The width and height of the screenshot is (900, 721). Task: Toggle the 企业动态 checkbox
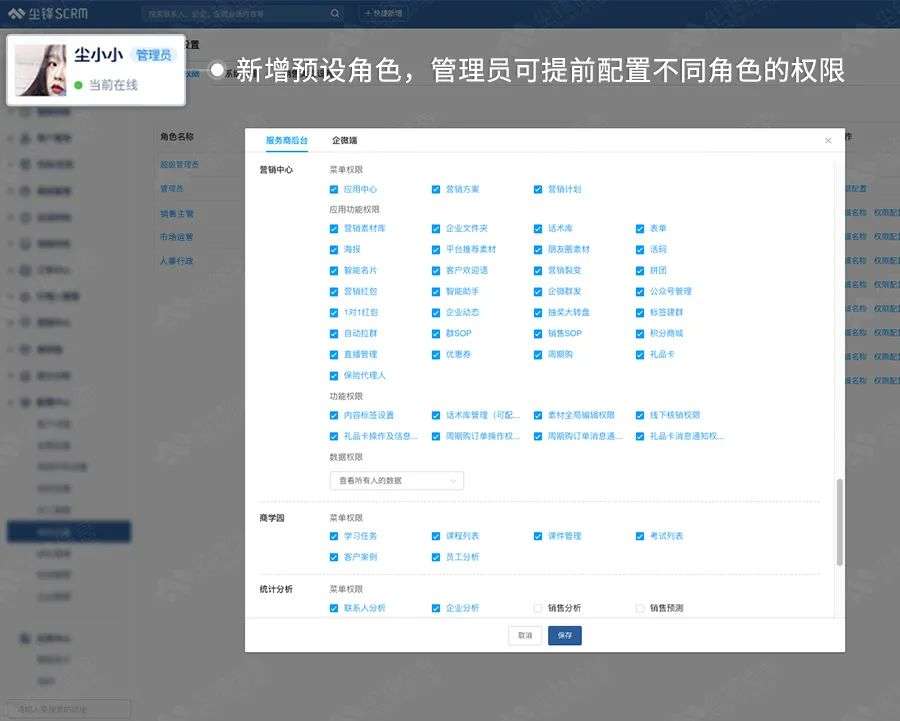(436, 313)
